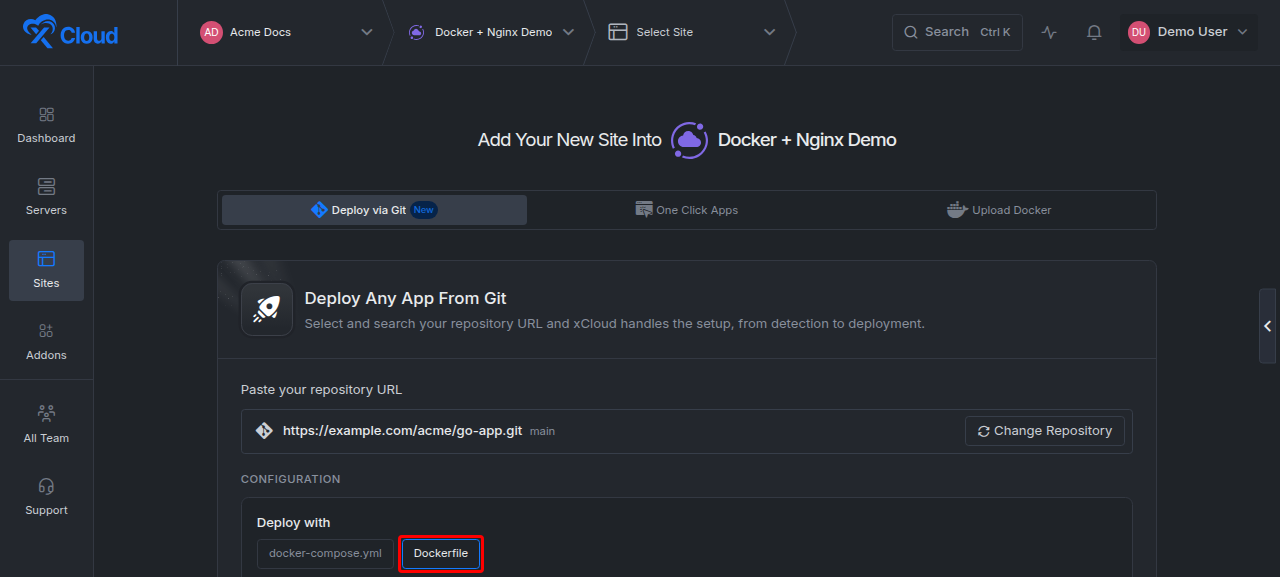1280x577 pixels.
Task: Click the 'Deploy with' label
Action: pos(293,522)
